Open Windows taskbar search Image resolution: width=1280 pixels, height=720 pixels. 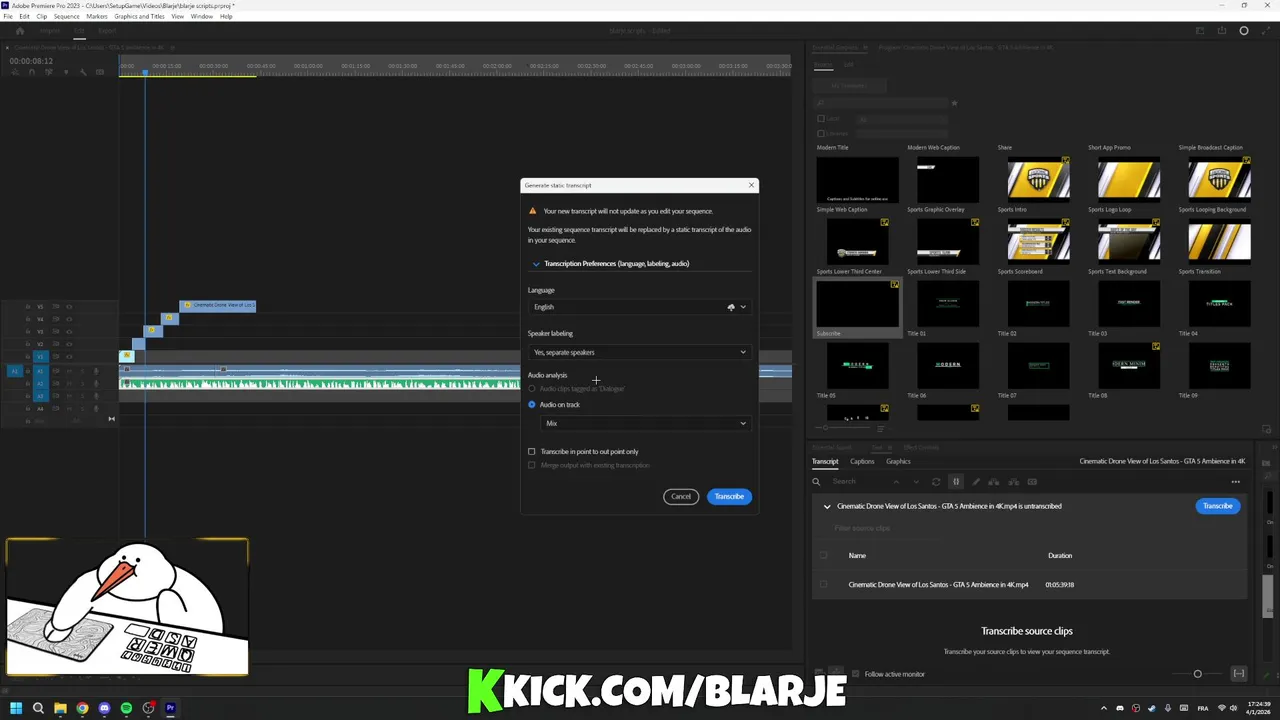[38, 708]
